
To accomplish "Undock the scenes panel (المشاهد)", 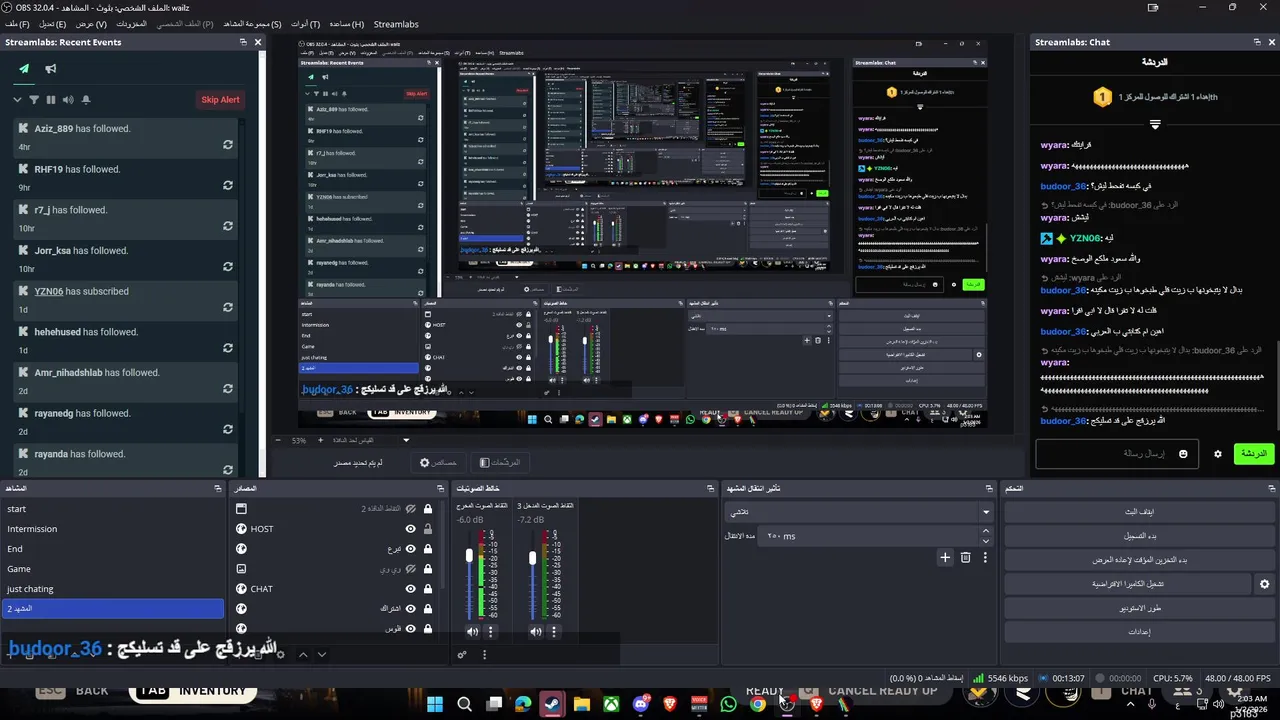I will (218, 489).
